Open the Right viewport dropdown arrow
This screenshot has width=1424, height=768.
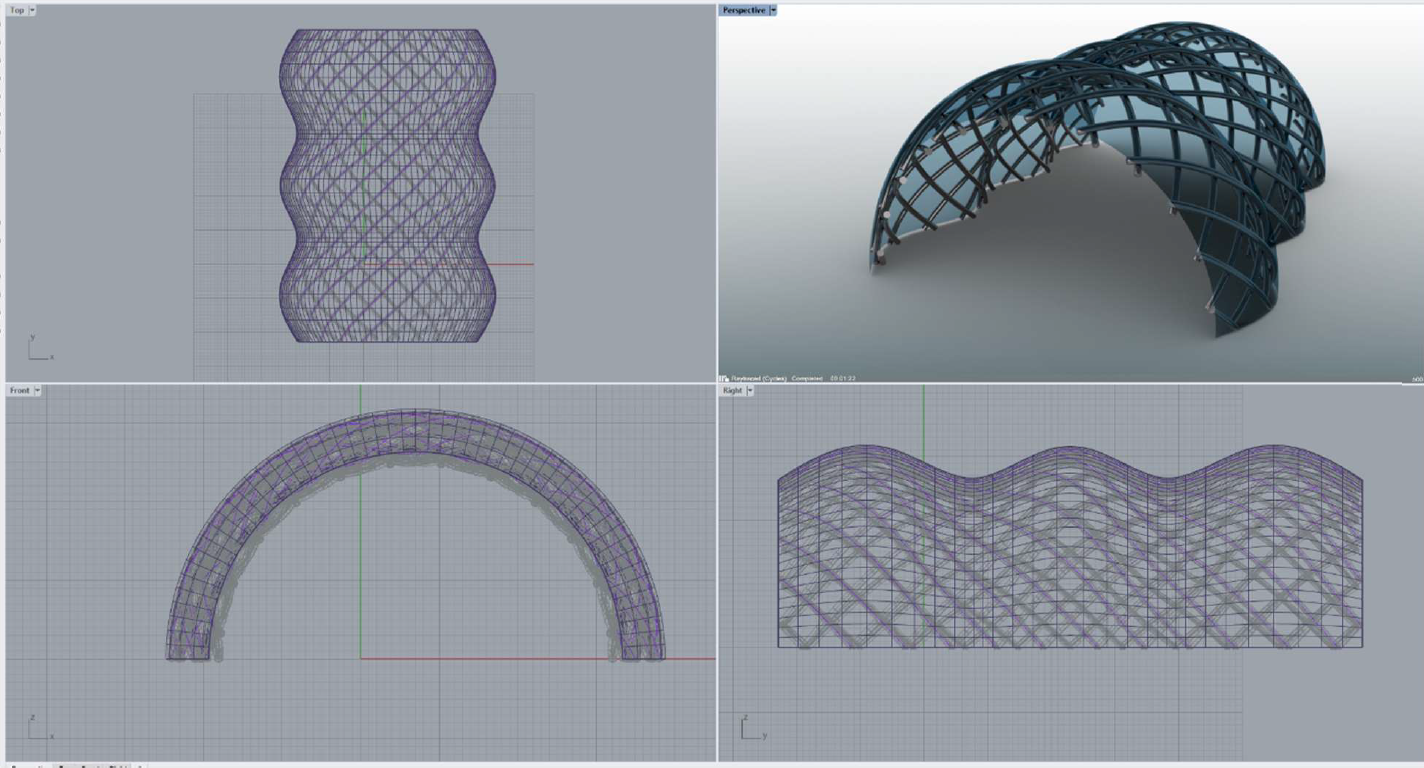(750, 390)
